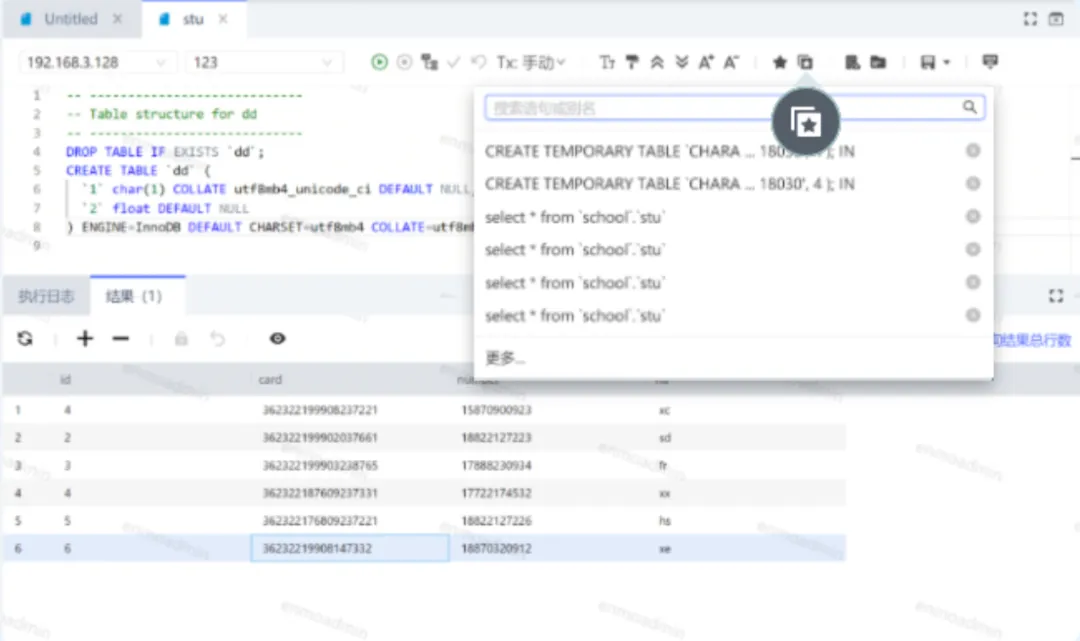The image size is (1080, 641).
Task: Select result row number 5
Action: coord(18,521)
